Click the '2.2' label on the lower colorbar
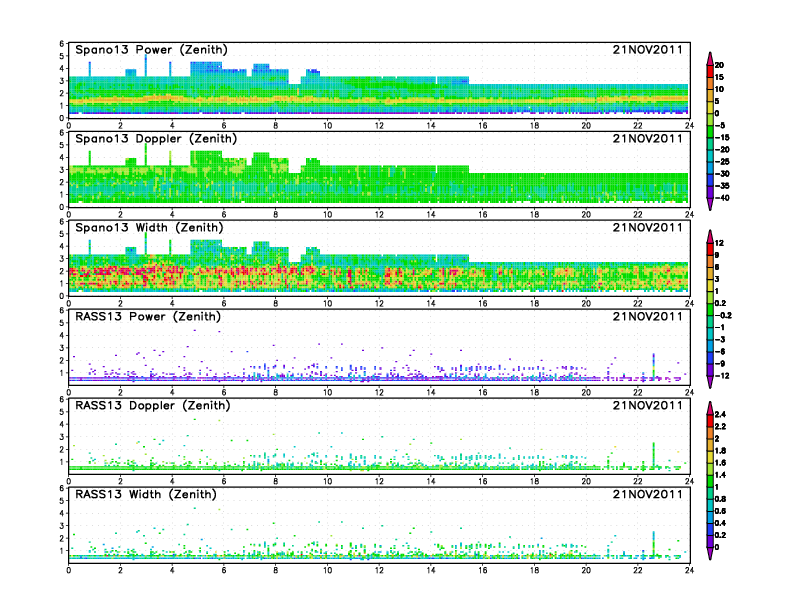Image resolution: width=792 pixels, height=612 pixels. [x=720, y=427]
